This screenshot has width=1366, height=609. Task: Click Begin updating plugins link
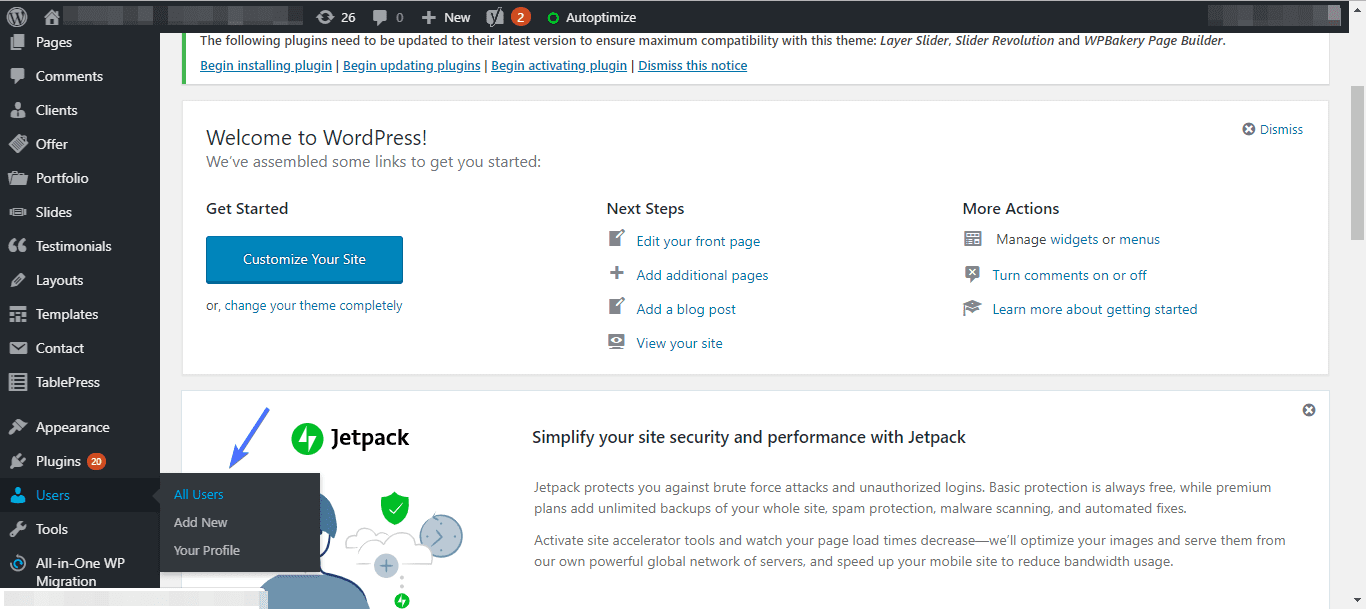[412, 65]
